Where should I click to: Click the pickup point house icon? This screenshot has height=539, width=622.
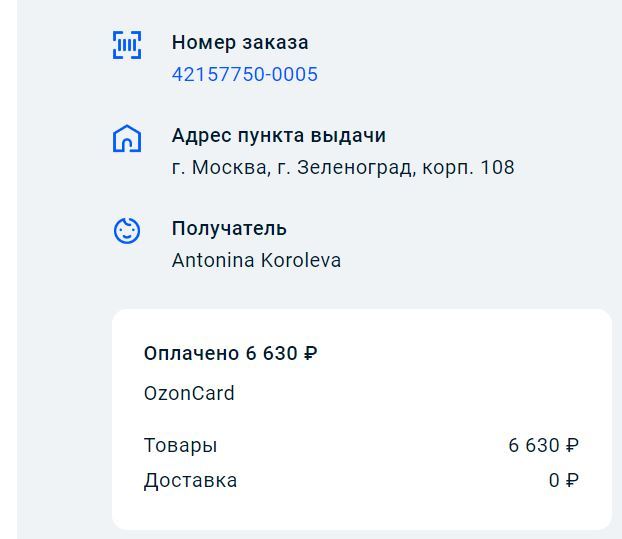(126, 138)
